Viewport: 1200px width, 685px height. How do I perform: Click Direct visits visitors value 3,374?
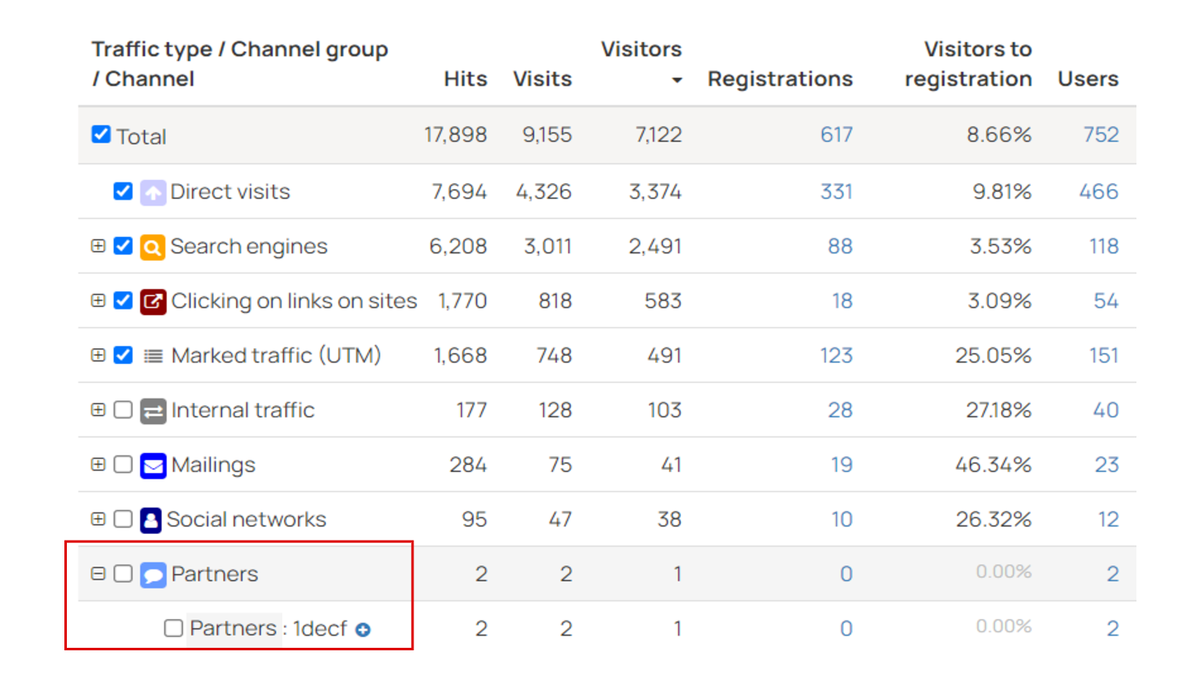pos(656,192)
